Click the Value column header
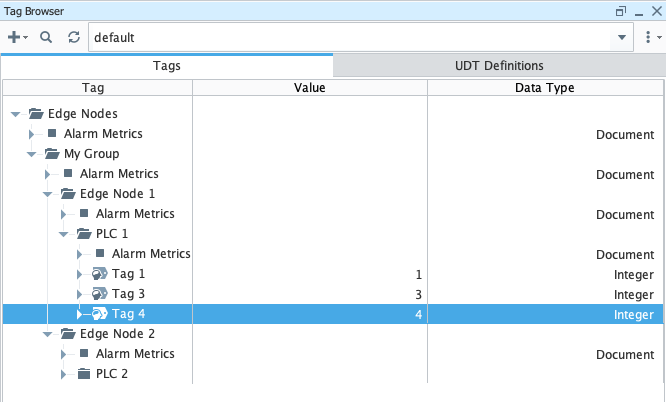Image resolution: width=666 pixels, height=402 pixels. (309, 88)
